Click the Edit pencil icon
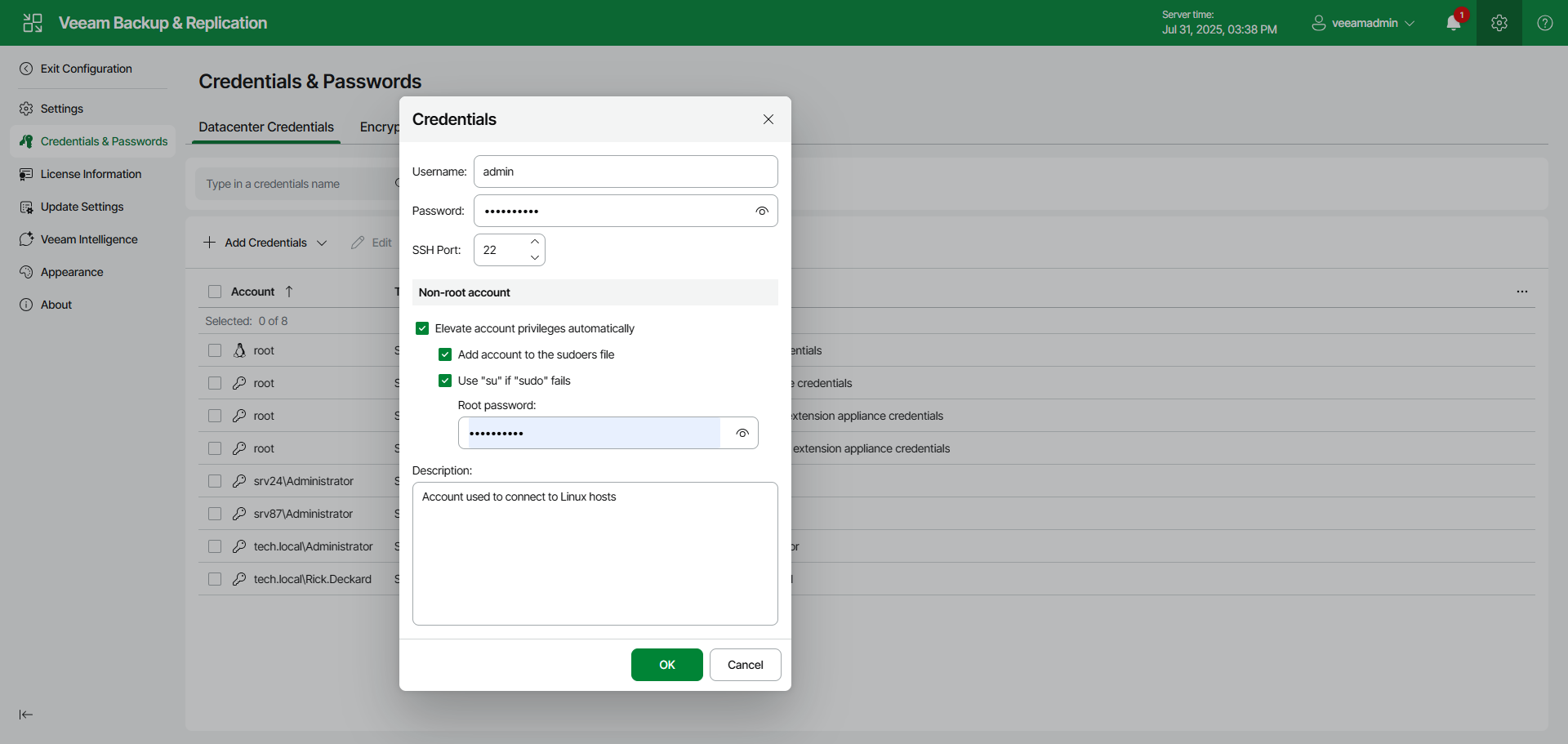The image size is (1568, 744). [357, 243]
